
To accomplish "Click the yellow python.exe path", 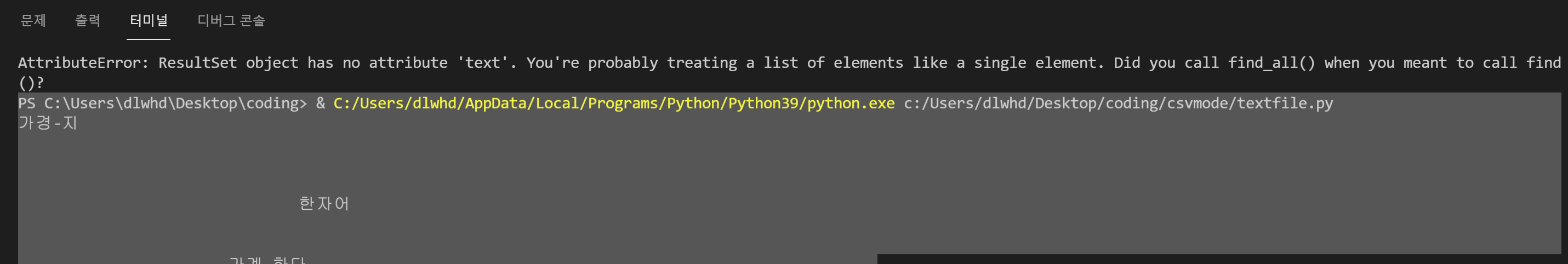I will tap(614, 104).
